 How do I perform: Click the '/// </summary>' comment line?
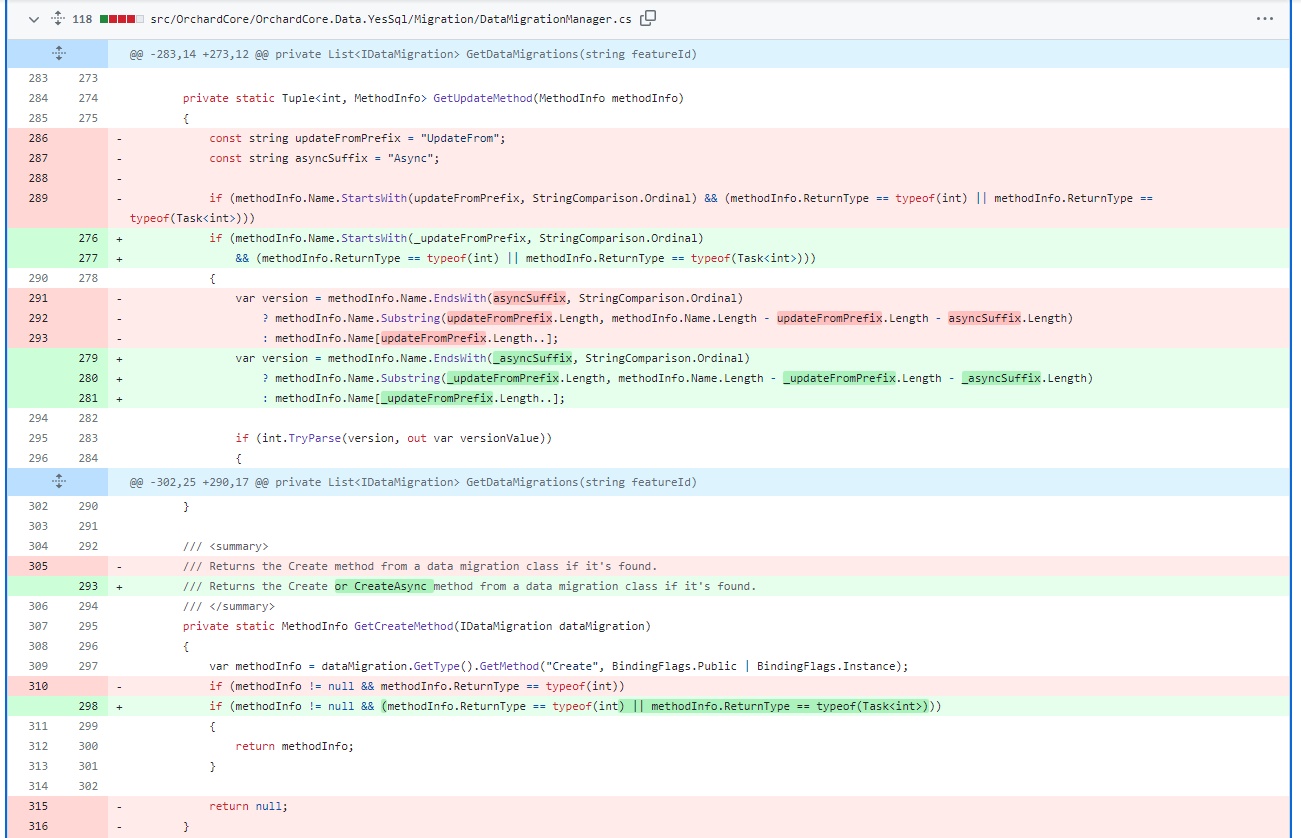tap(229, 606)
